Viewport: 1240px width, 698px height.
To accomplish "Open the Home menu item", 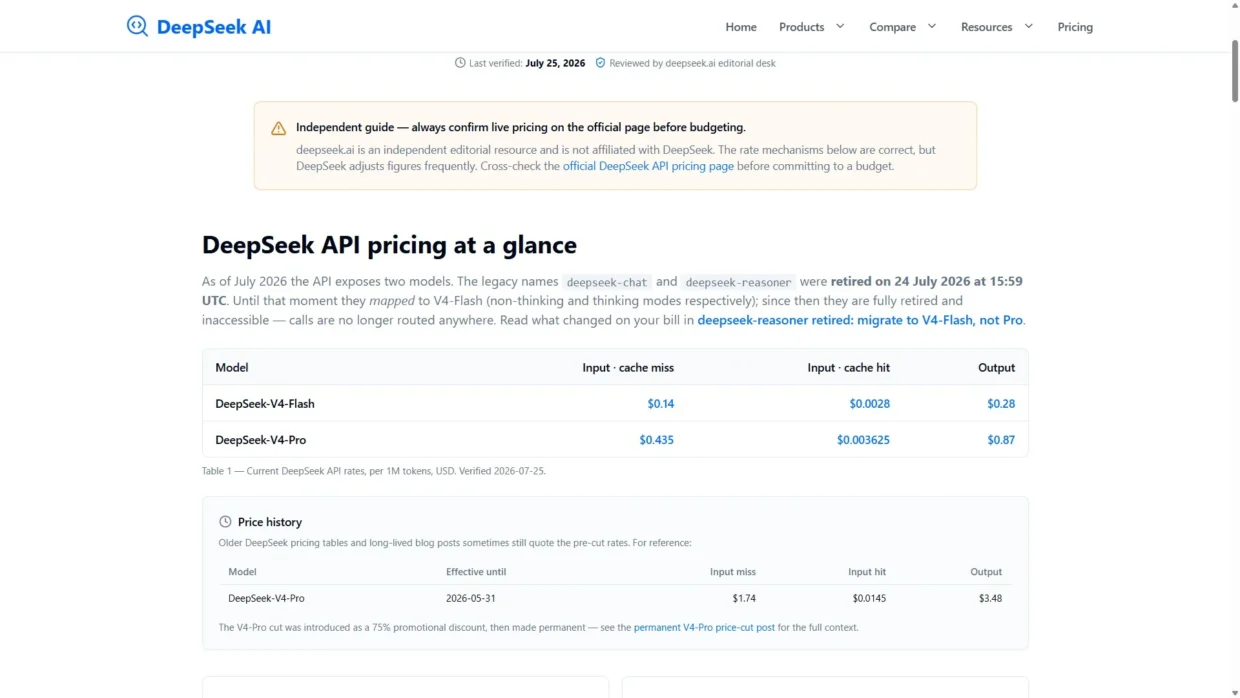I will coord(741,27).
